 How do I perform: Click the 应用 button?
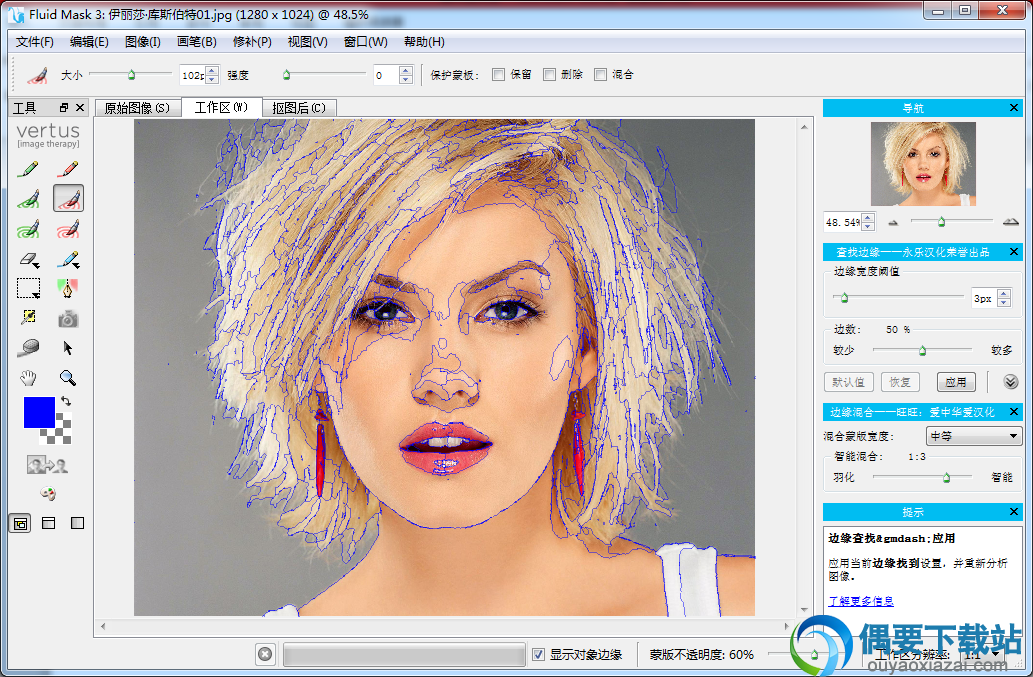click(x=956, y=382)
